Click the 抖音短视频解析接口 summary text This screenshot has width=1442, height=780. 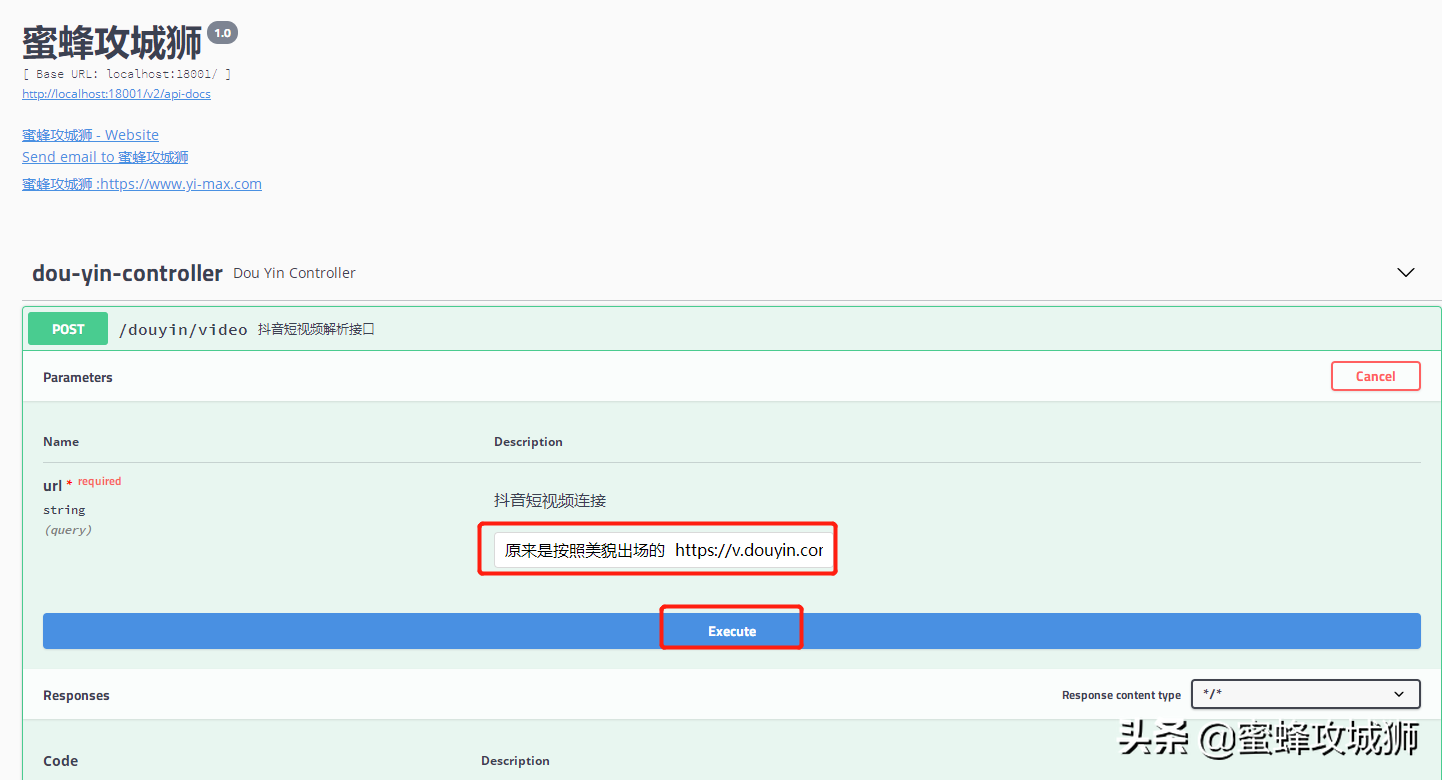point(316,329)
